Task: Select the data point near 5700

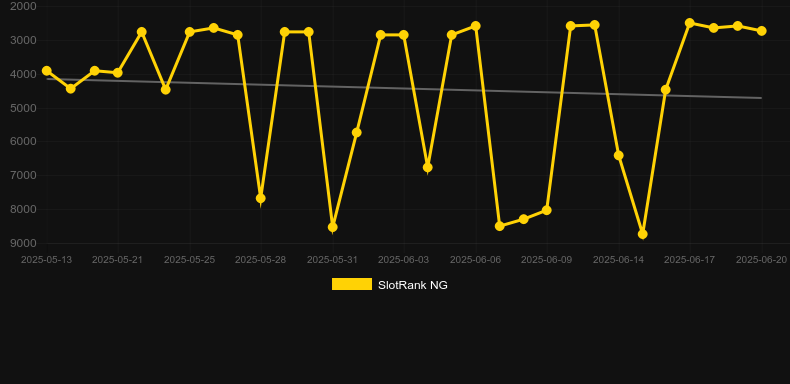Action: [x=357, y=133]
